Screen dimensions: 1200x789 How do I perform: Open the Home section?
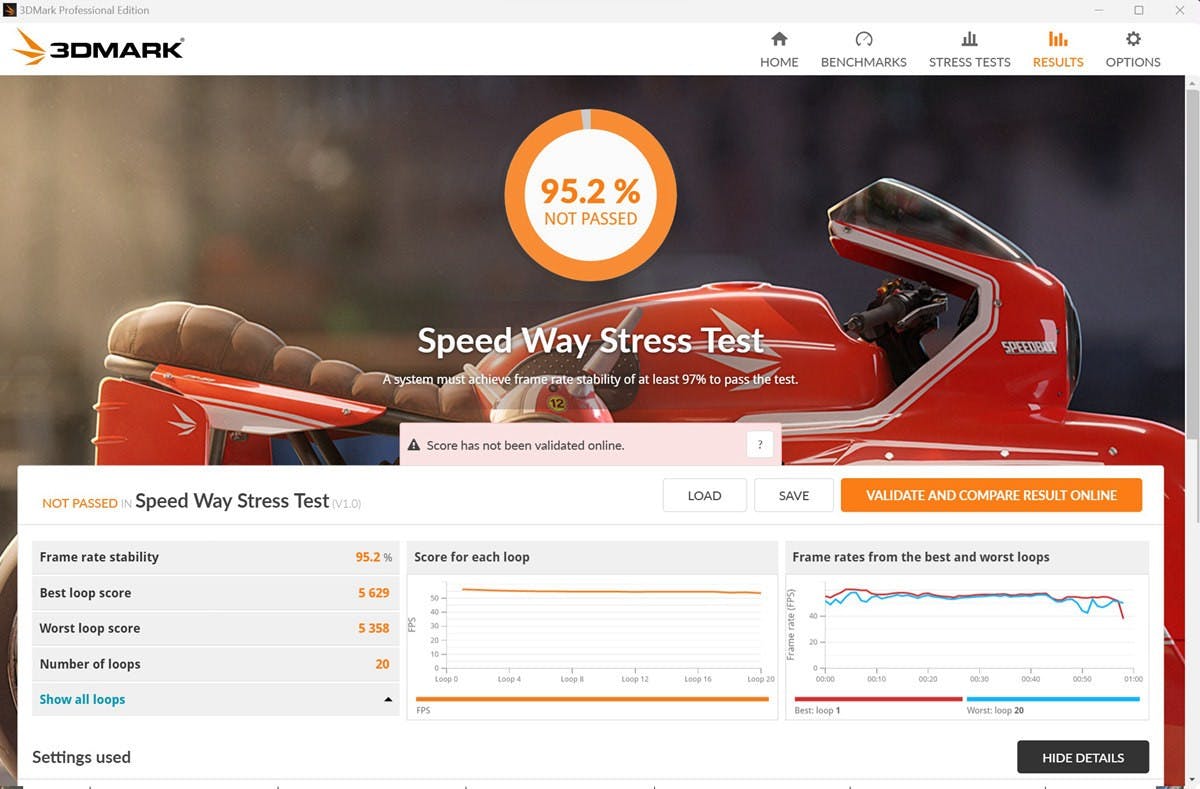pyautogui.click(x=779, y=49)
